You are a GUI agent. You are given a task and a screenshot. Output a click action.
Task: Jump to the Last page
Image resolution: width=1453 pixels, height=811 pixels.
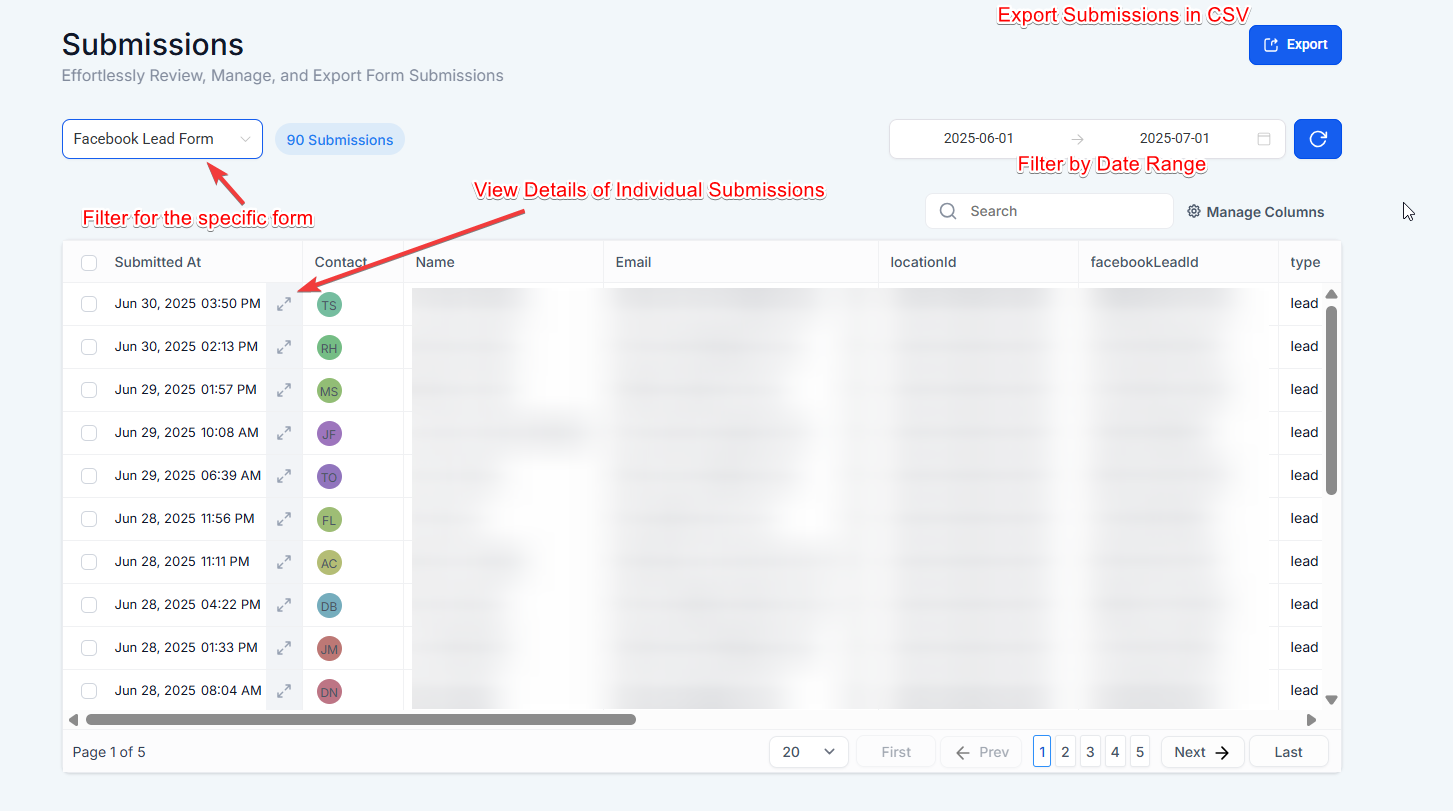point(1289,752)
